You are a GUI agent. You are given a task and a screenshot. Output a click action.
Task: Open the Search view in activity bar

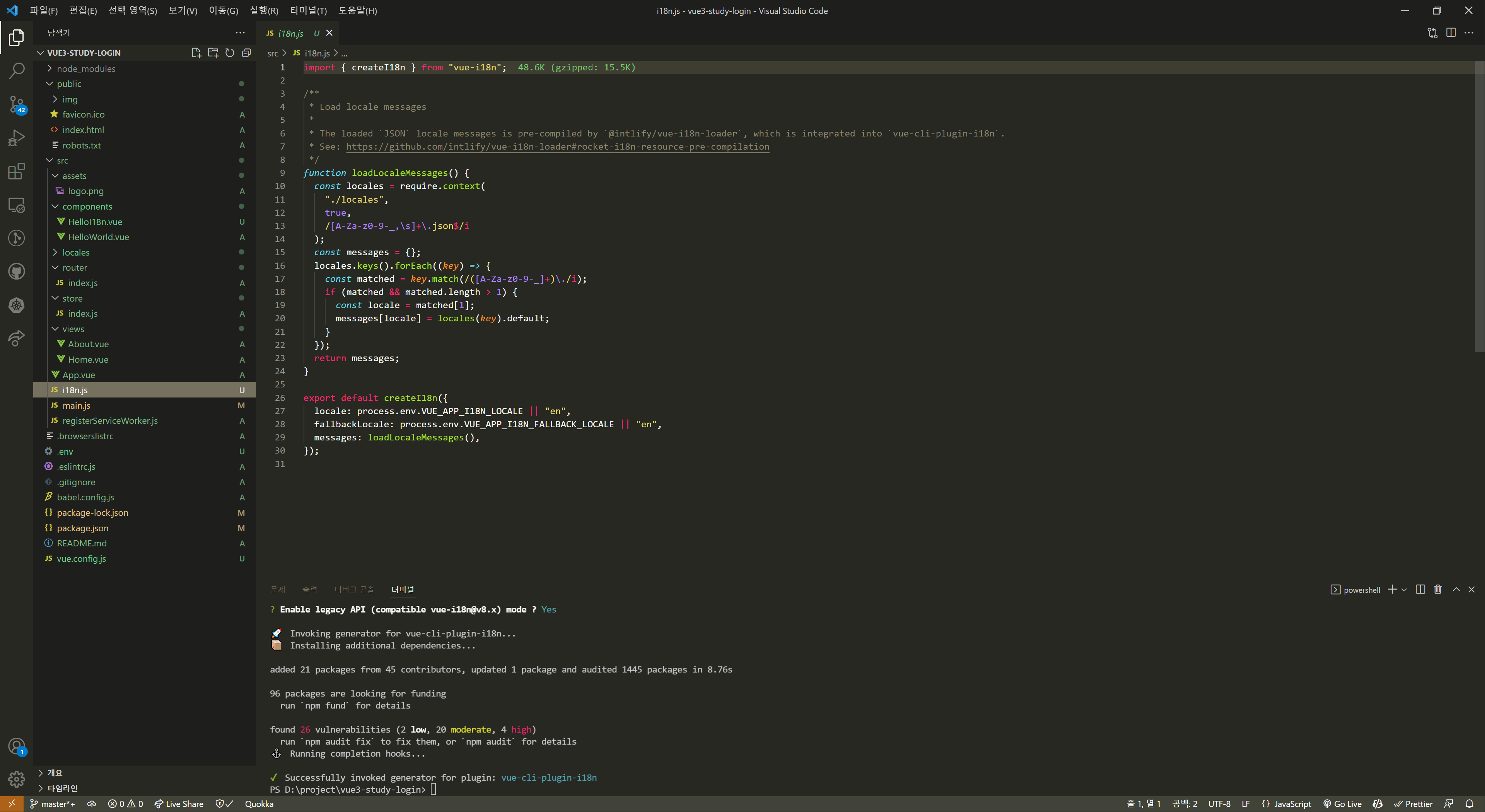point(17,70)
